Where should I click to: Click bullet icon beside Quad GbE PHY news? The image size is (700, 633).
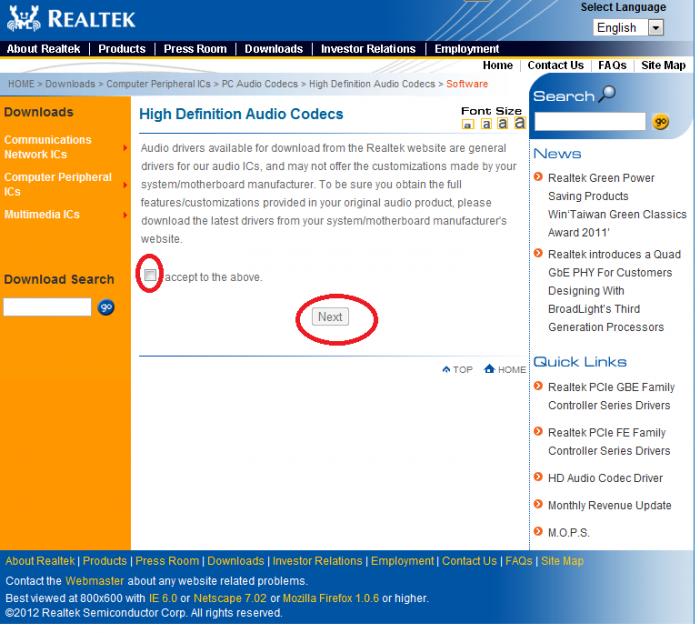click(538, 254)
